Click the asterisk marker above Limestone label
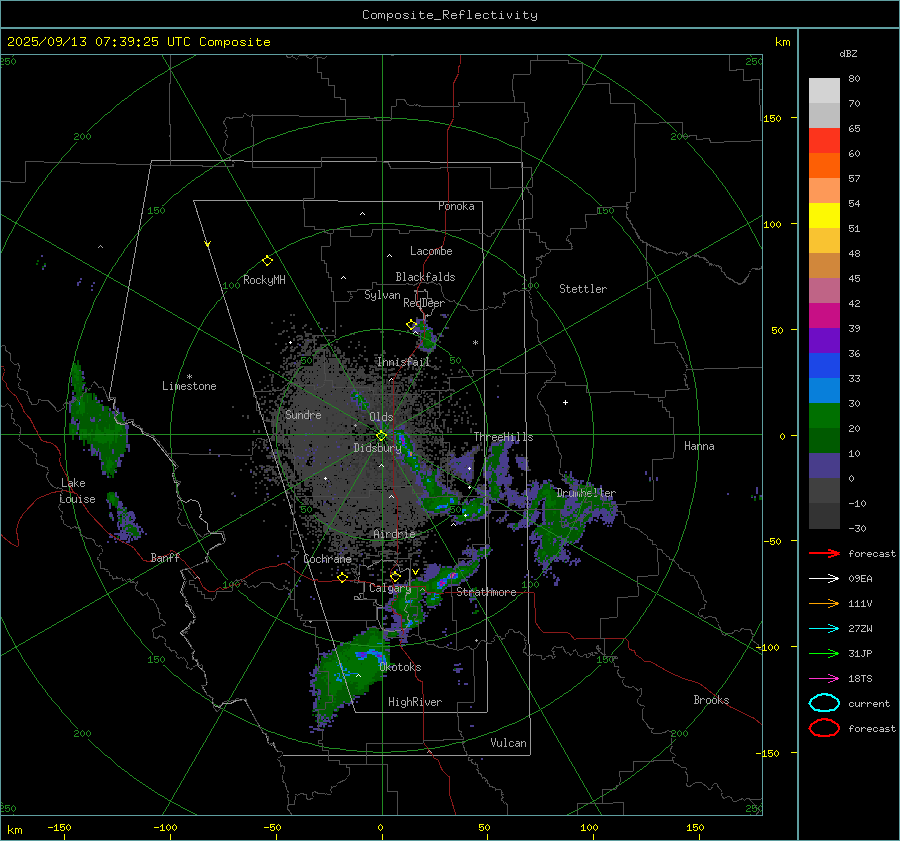 click(x=189, y=377)
